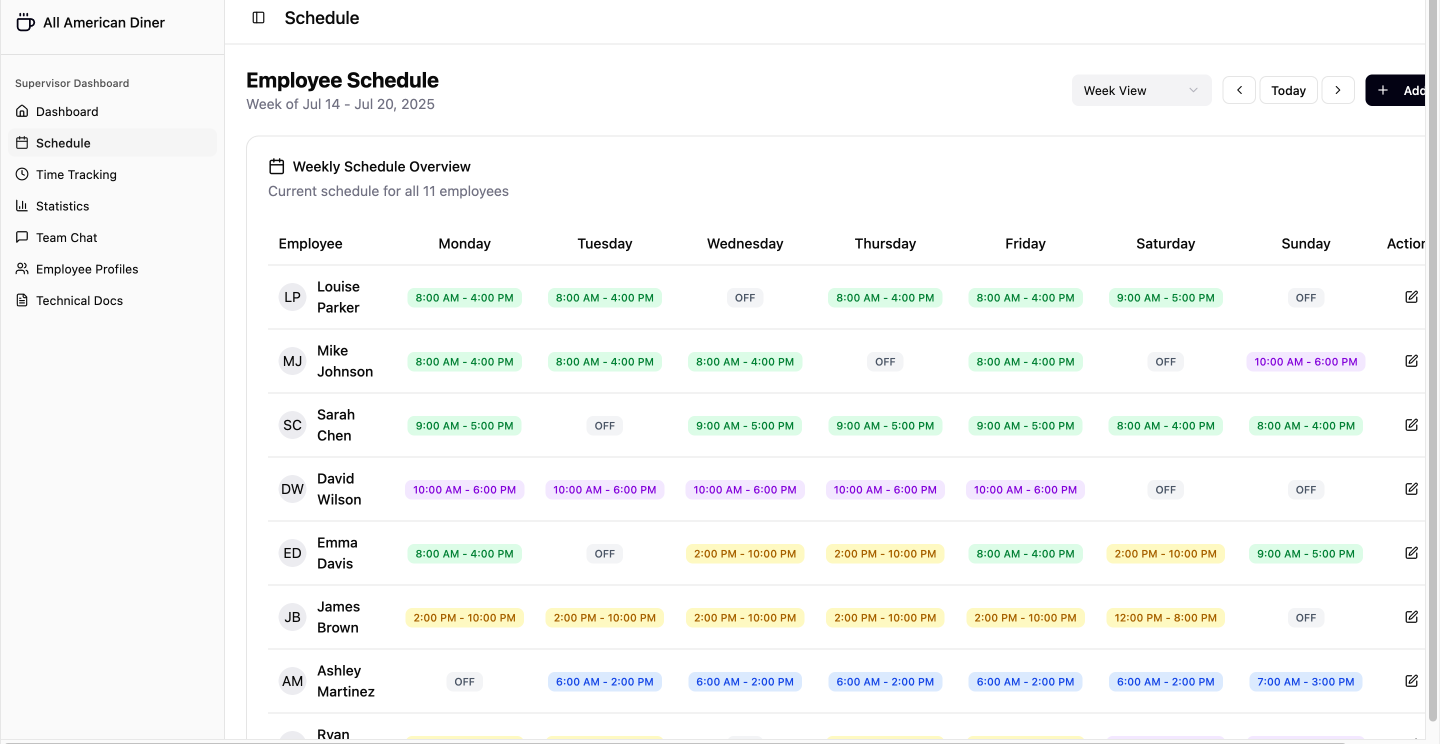Click the Team Chat speech bubble icon
Screen dimensions: 1440x744
tap(23, 237)
